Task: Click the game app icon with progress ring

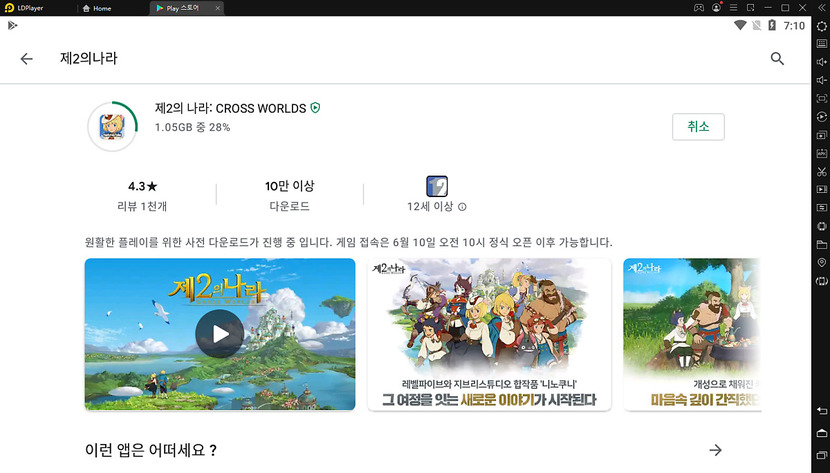Action: tap(112, 126)
